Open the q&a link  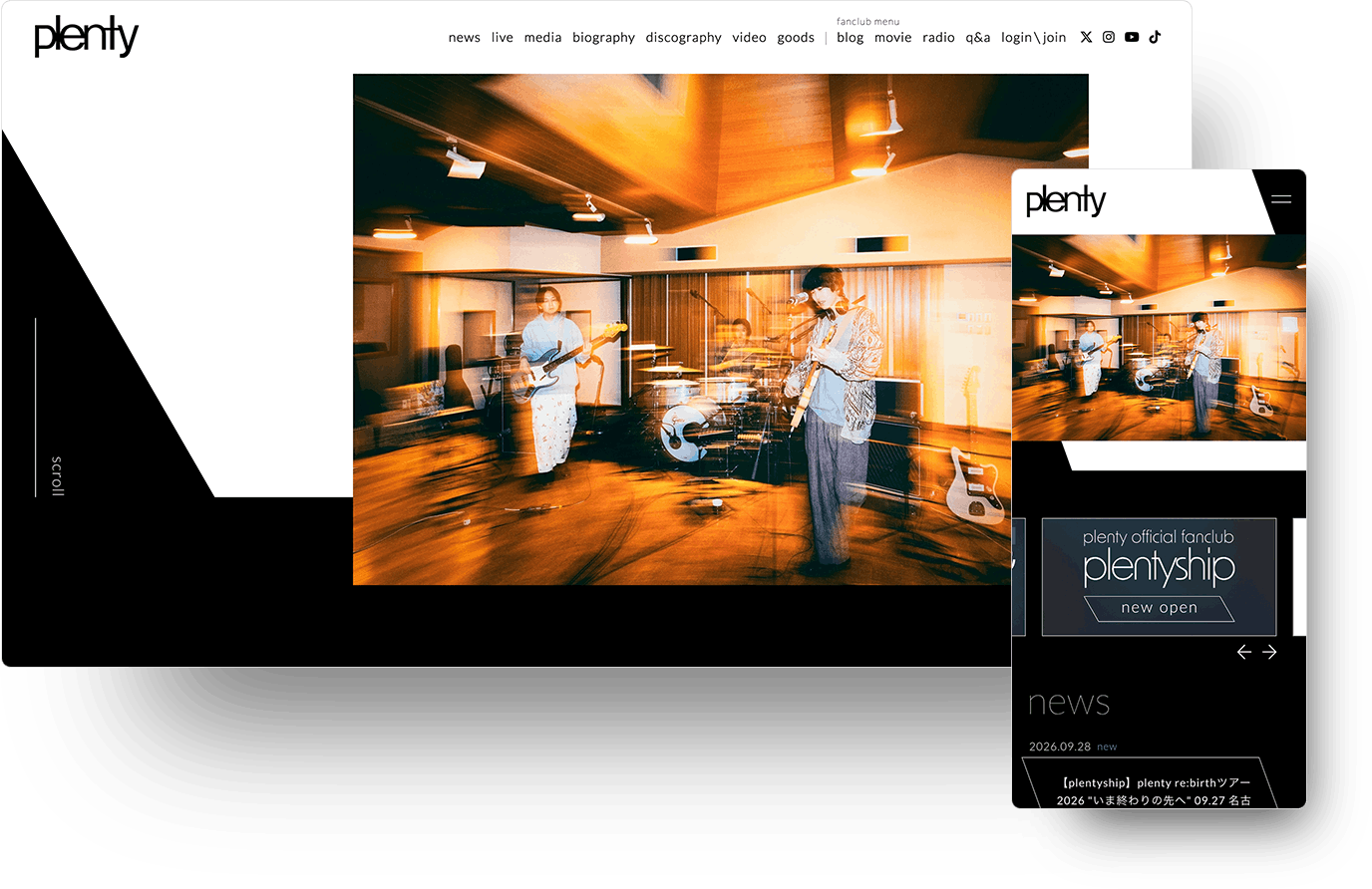pos(978,38)
